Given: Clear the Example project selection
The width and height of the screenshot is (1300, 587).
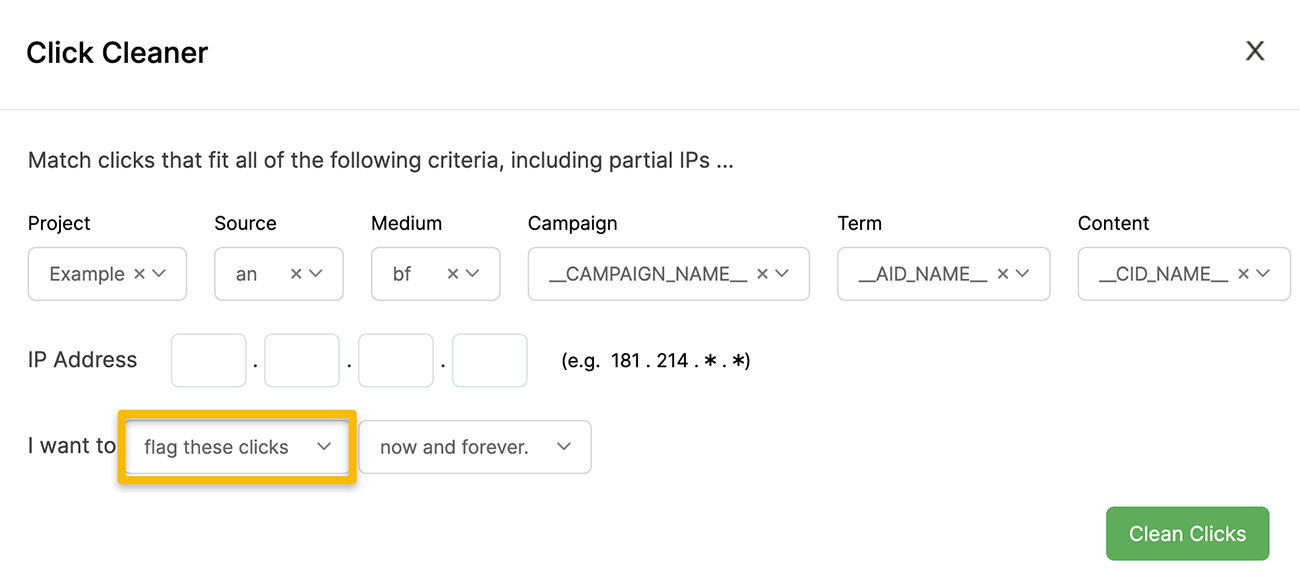Looking at the screenshot, I should pyautogui.click(x=139, y=274).
